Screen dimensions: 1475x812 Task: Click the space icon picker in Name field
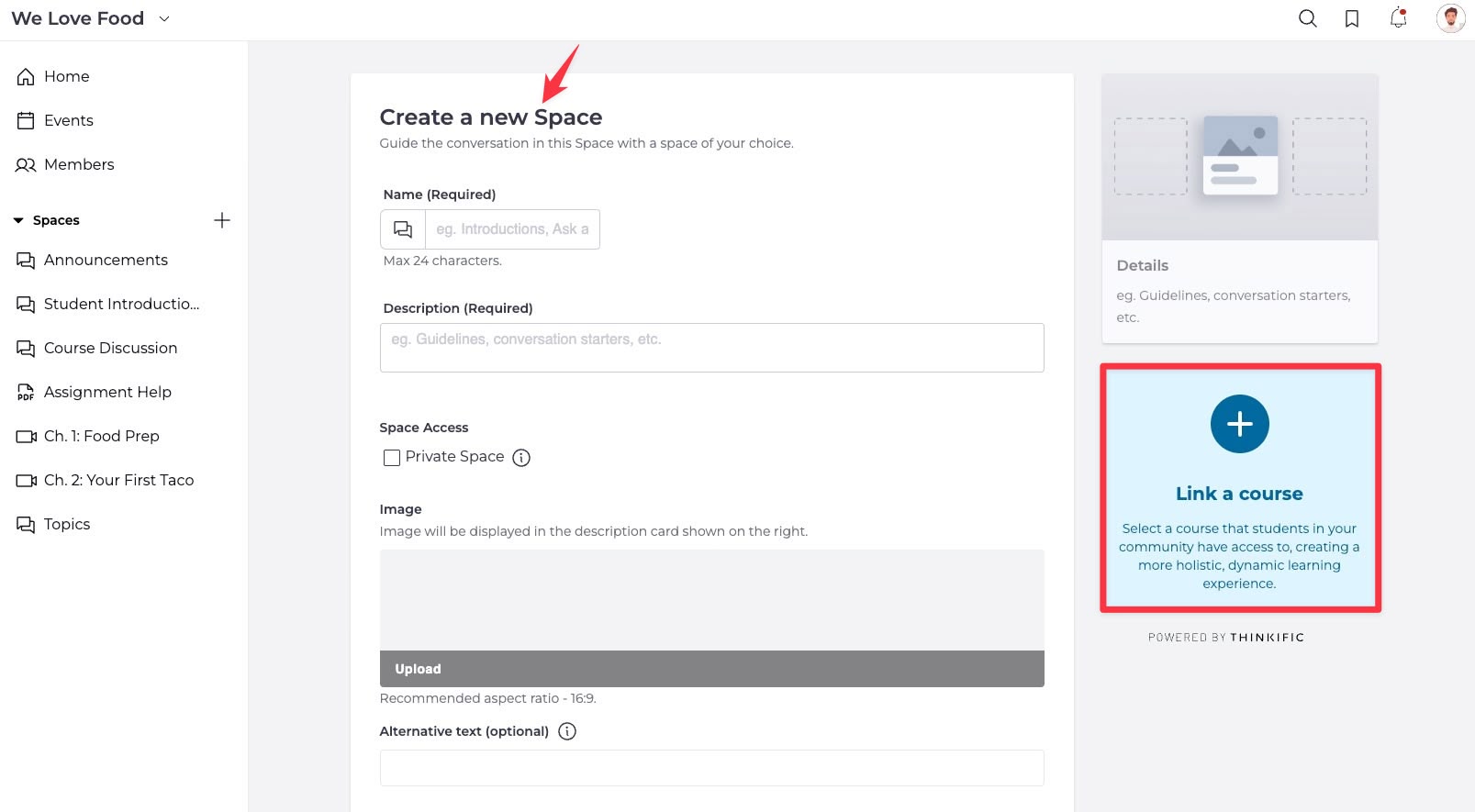tap(403, 229)
